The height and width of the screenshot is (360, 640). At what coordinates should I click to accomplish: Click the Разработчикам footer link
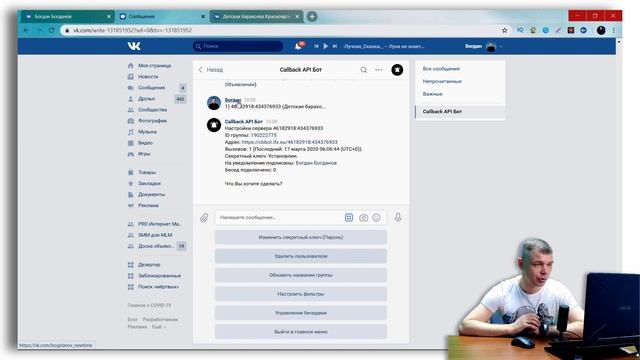160,320
